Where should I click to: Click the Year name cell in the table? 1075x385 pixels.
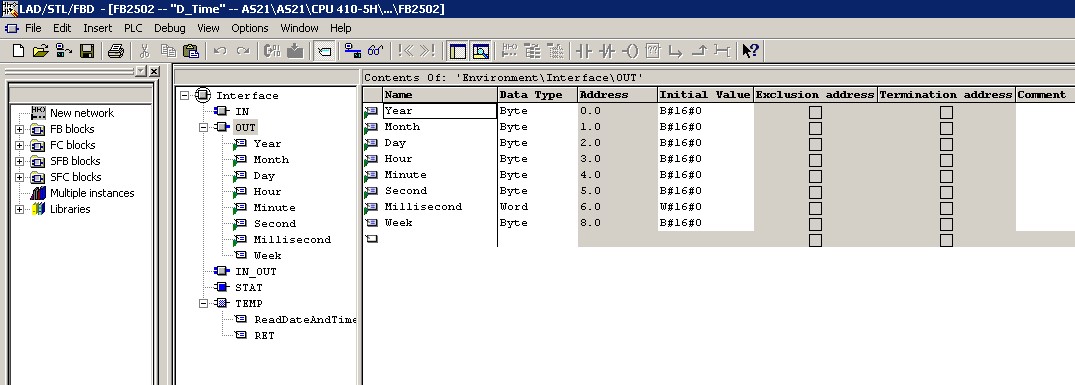(x=439, y=111)
